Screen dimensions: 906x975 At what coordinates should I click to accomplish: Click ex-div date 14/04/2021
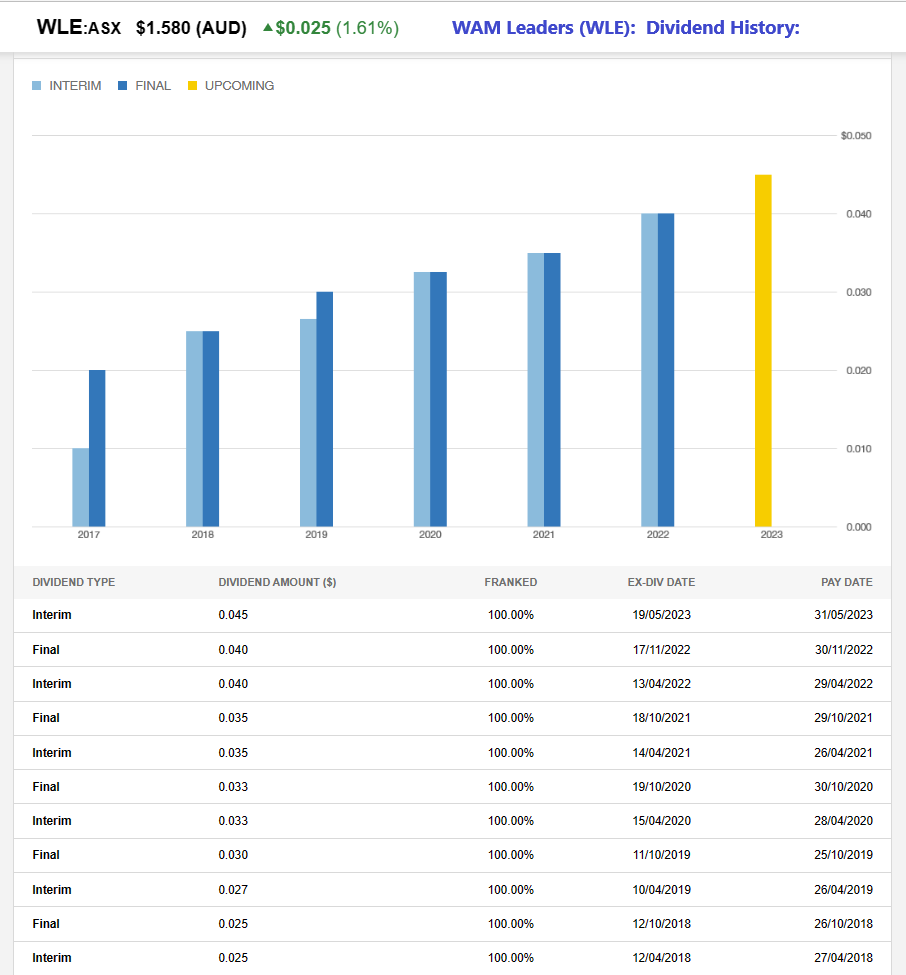click(662, 752)
